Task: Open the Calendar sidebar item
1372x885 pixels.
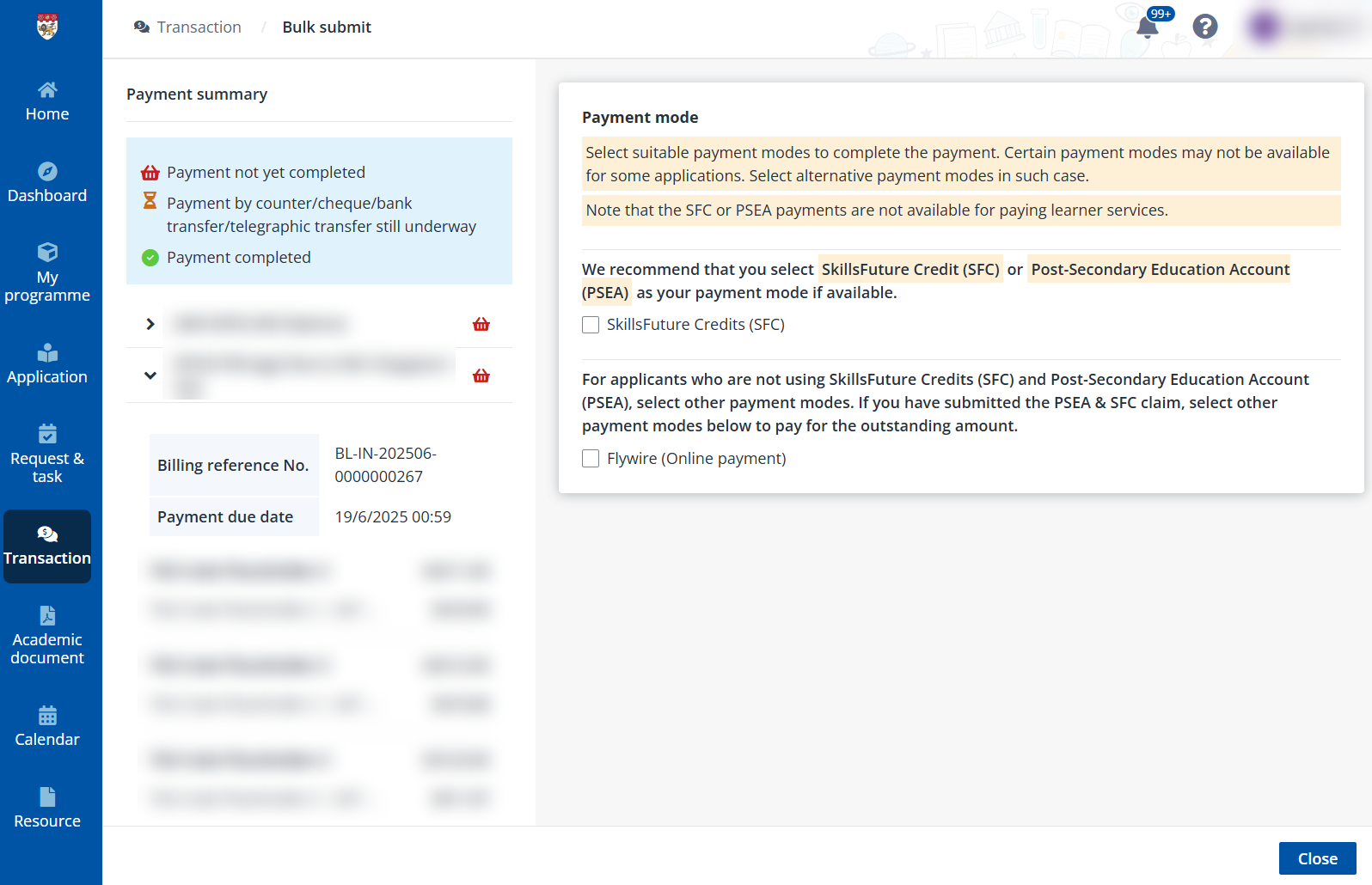Action: 47,728
